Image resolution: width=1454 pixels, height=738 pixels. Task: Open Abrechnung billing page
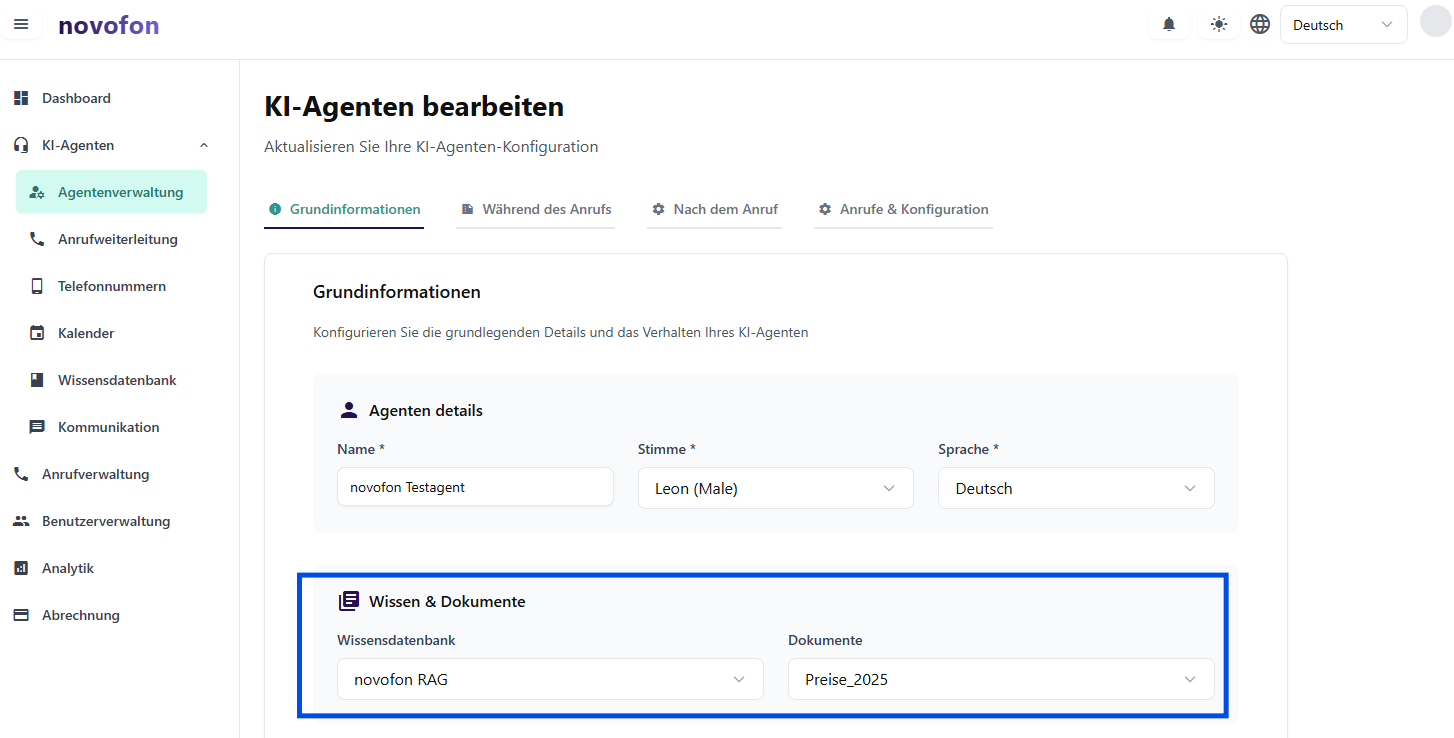80,615
